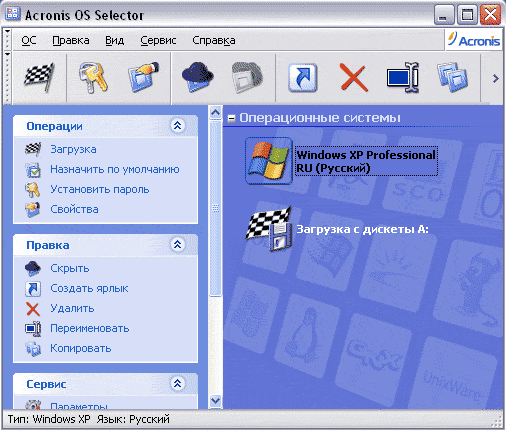
Task: Click Назначить по умолчанию link
Action: [115, 169]
